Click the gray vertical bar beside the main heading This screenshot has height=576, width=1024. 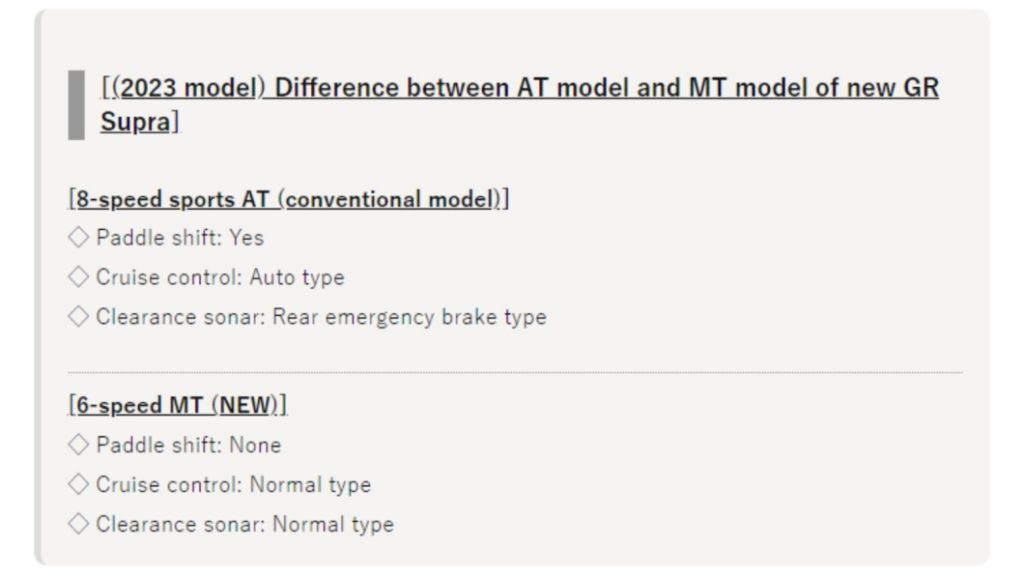76,104
